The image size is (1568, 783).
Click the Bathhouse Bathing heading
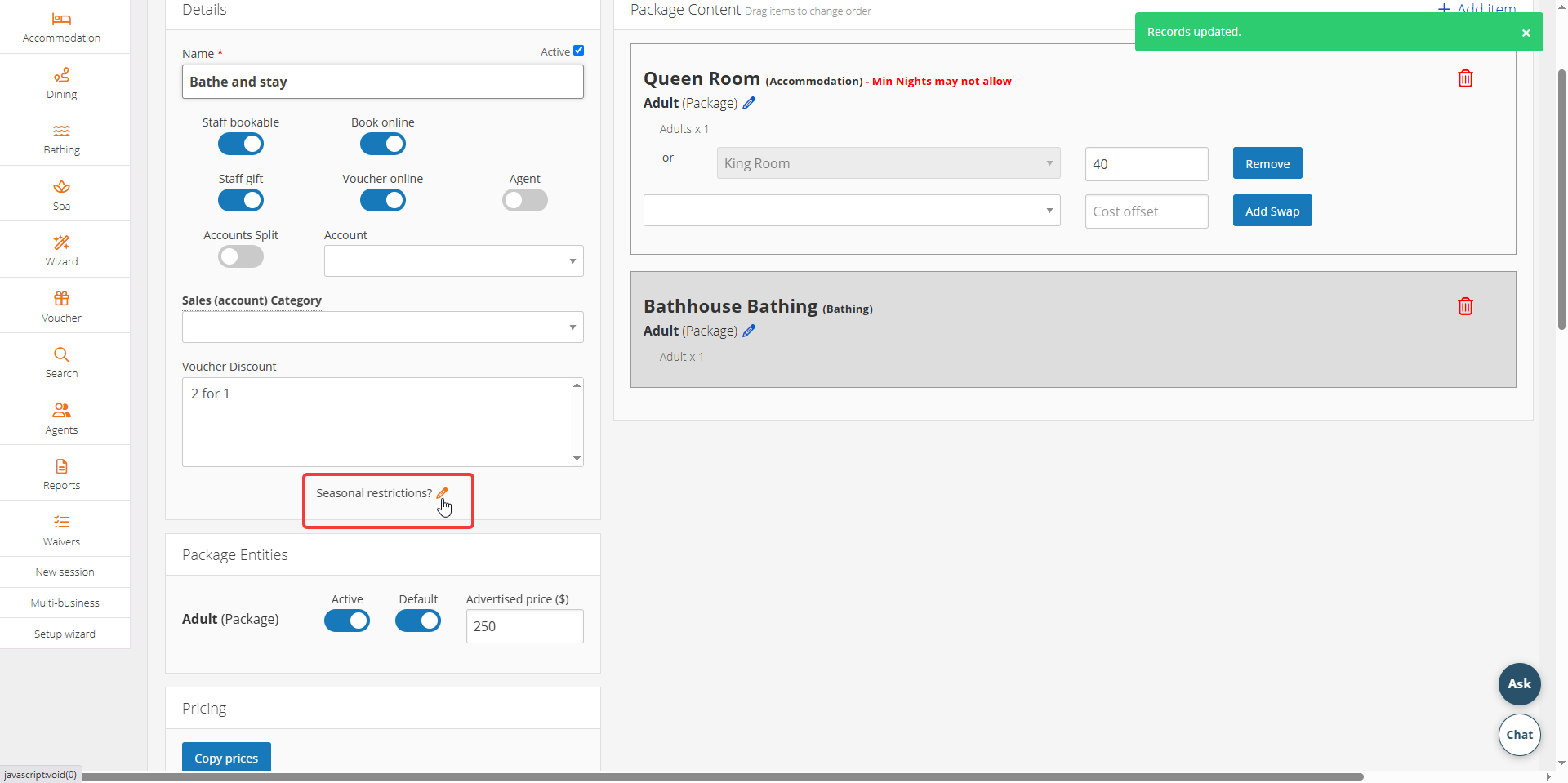point(730,306)
